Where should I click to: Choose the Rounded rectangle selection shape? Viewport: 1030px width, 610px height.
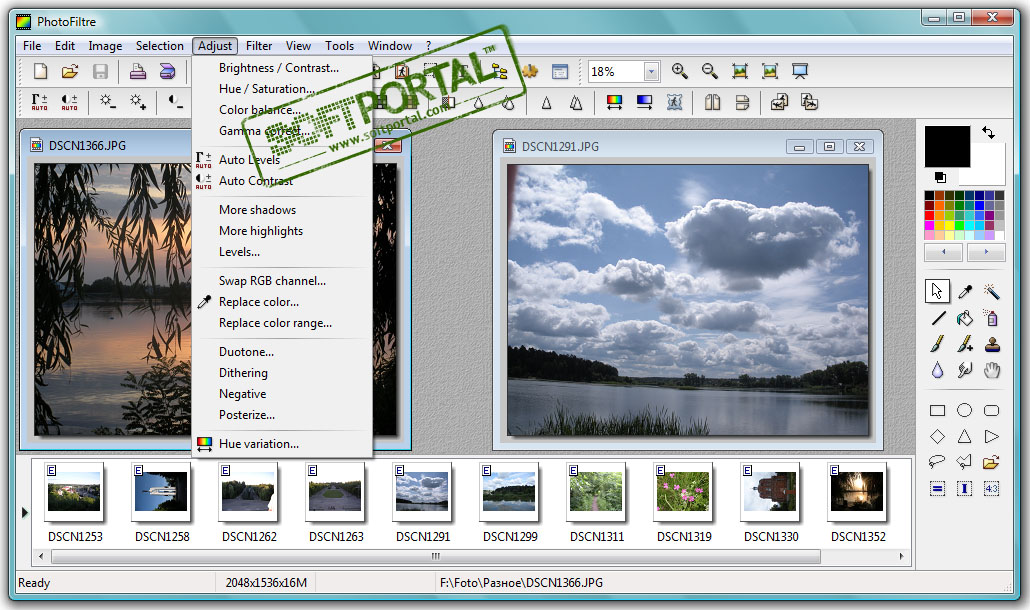point(991,410)
